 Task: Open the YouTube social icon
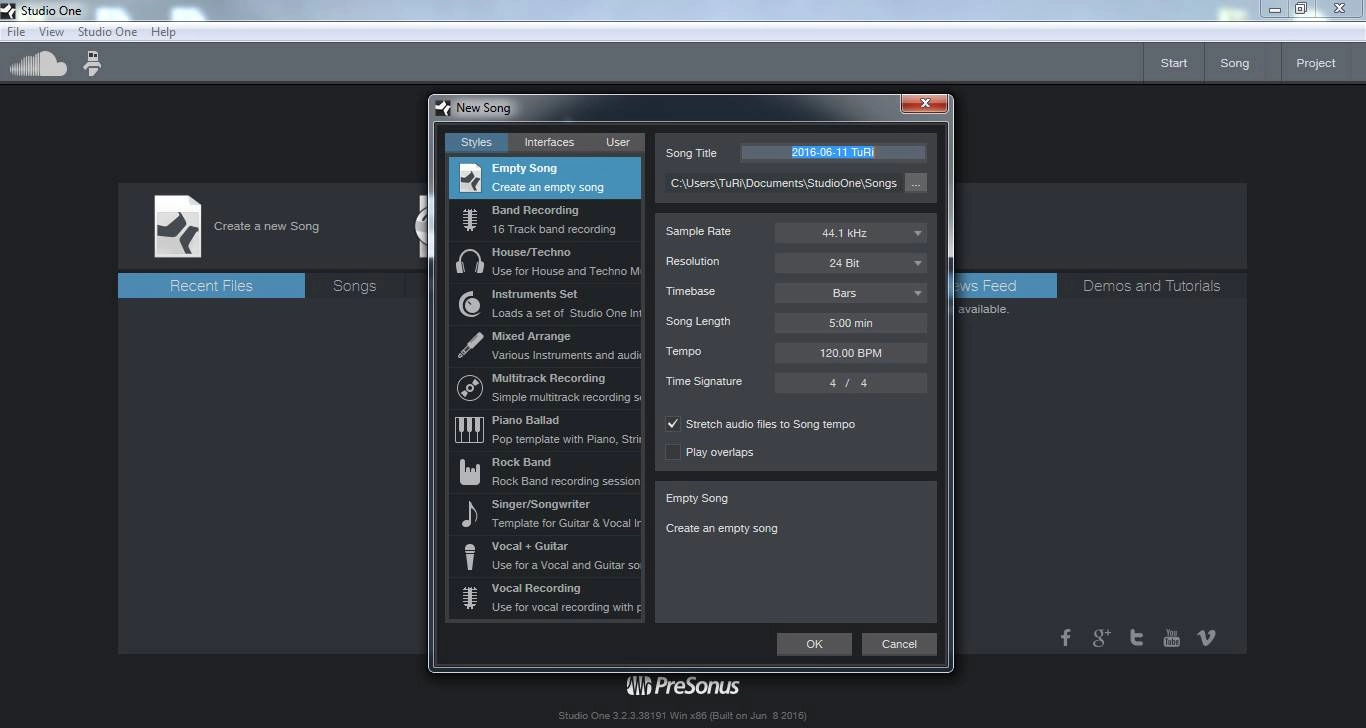1171,638
